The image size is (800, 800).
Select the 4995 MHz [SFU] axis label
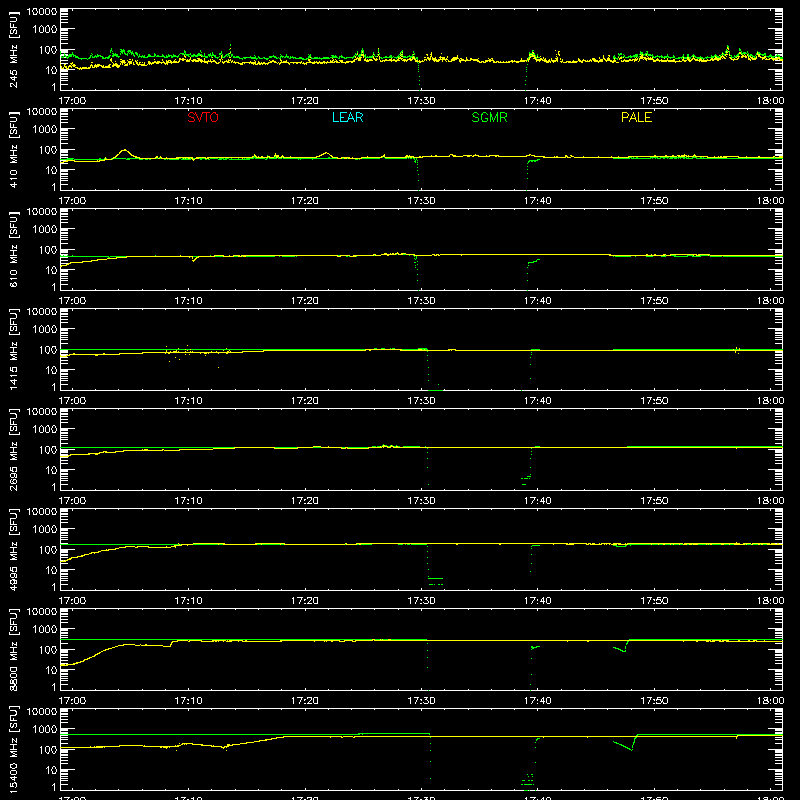tap(13, 549)
